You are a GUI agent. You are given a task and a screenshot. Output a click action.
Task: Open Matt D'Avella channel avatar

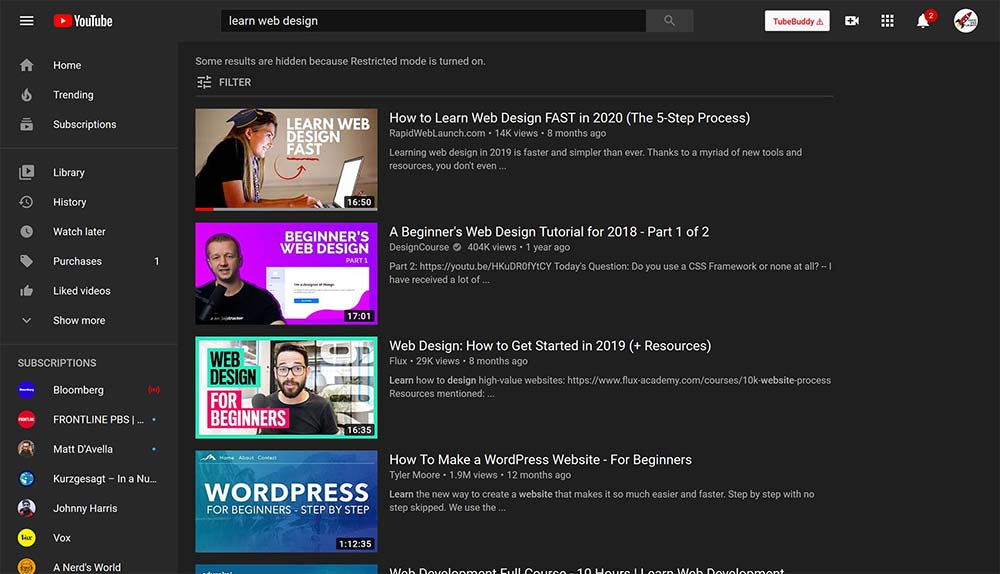click(27, 449)
